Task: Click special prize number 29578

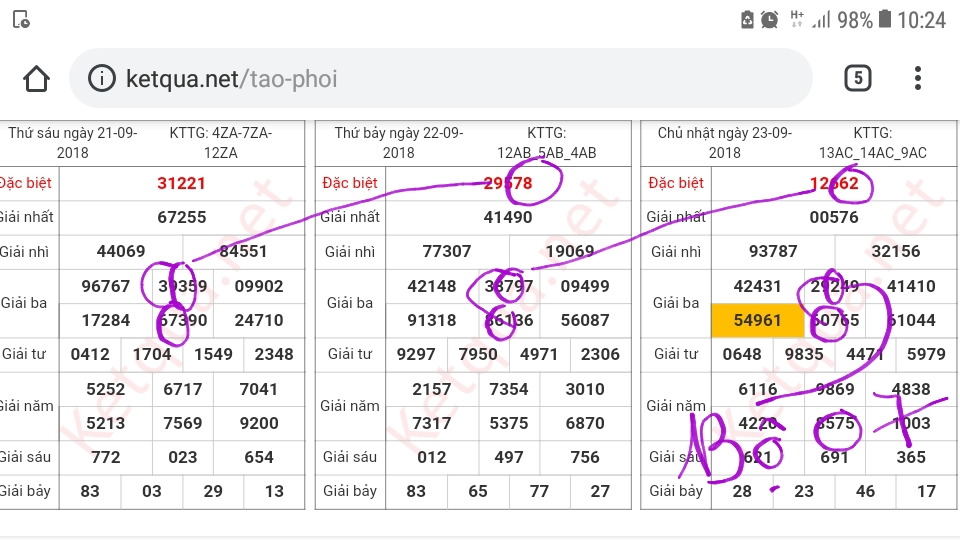Action: [508, 183]
